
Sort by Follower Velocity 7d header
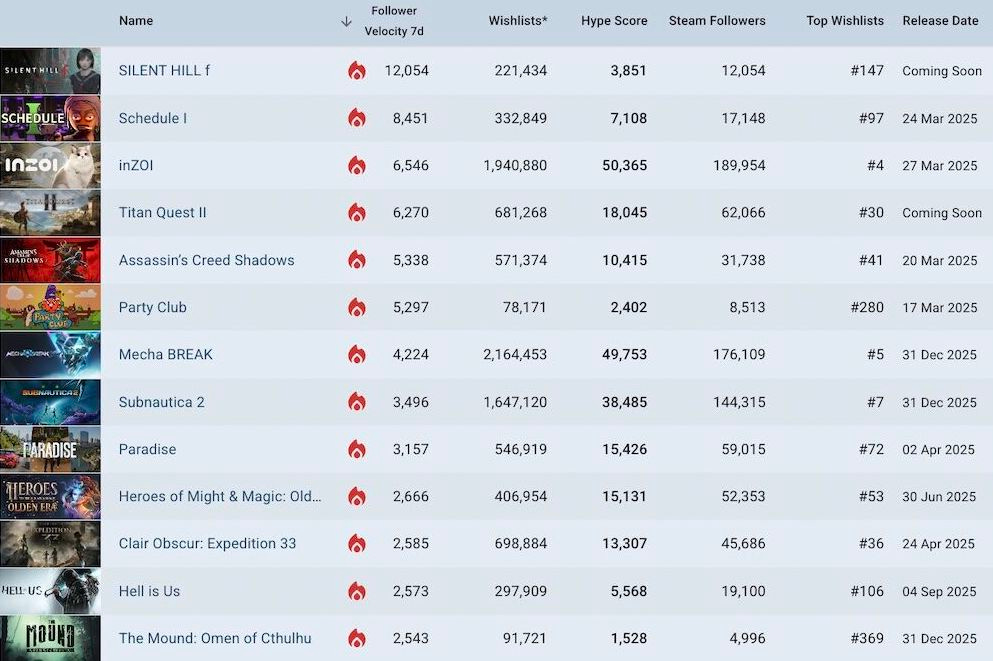pos(394,21)
